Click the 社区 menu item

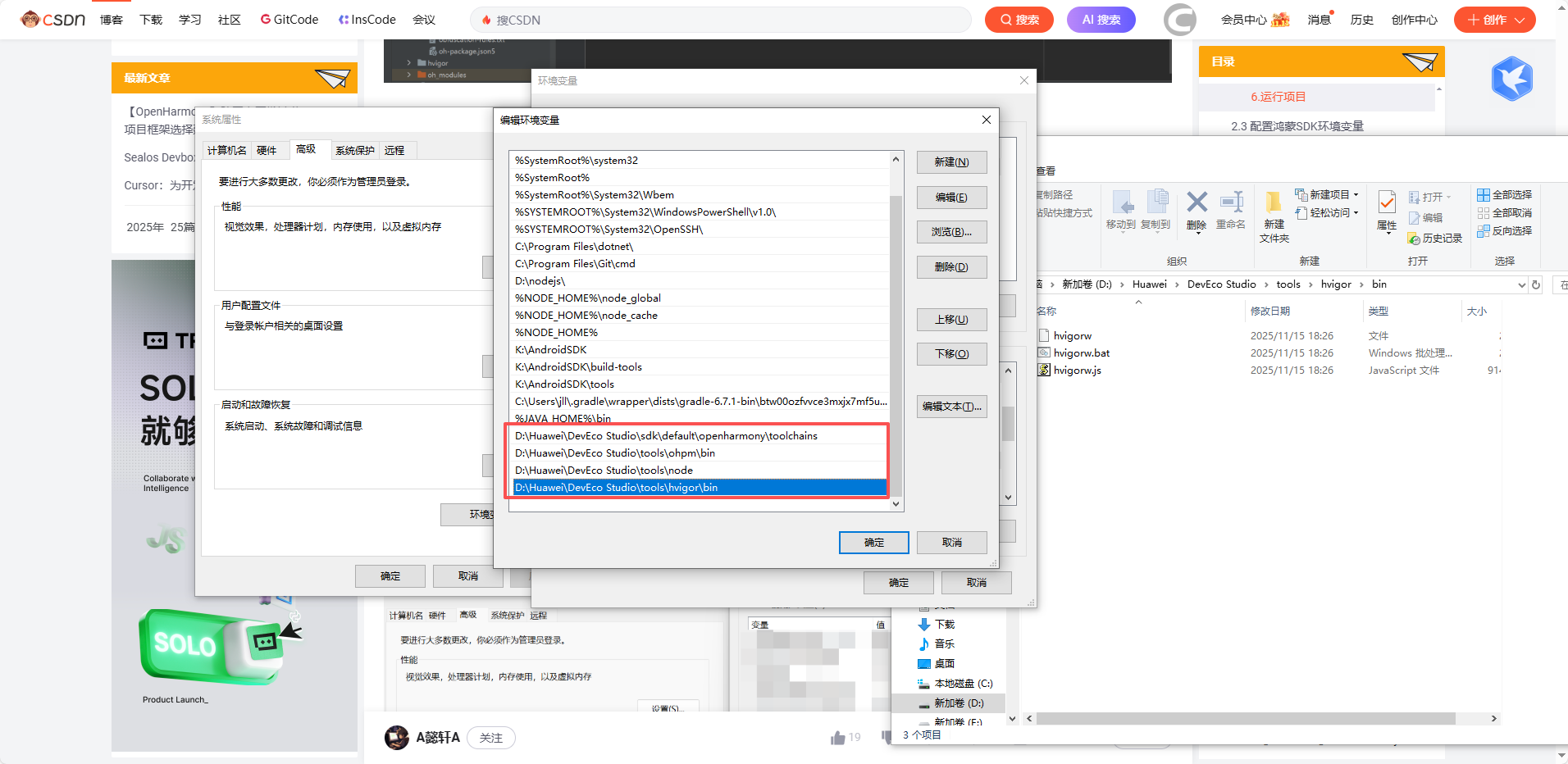tap(230, 20)
